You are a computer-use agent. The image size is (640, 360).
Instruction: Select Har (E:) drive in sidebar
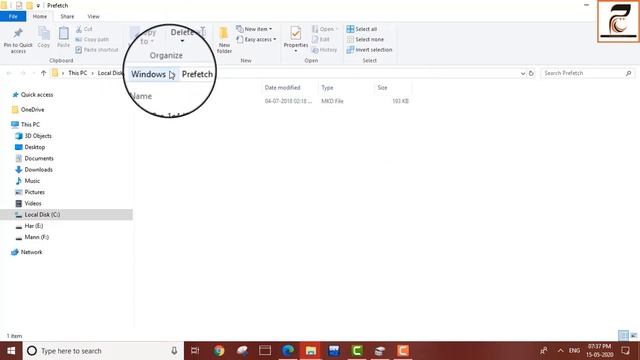coord(33,226)
